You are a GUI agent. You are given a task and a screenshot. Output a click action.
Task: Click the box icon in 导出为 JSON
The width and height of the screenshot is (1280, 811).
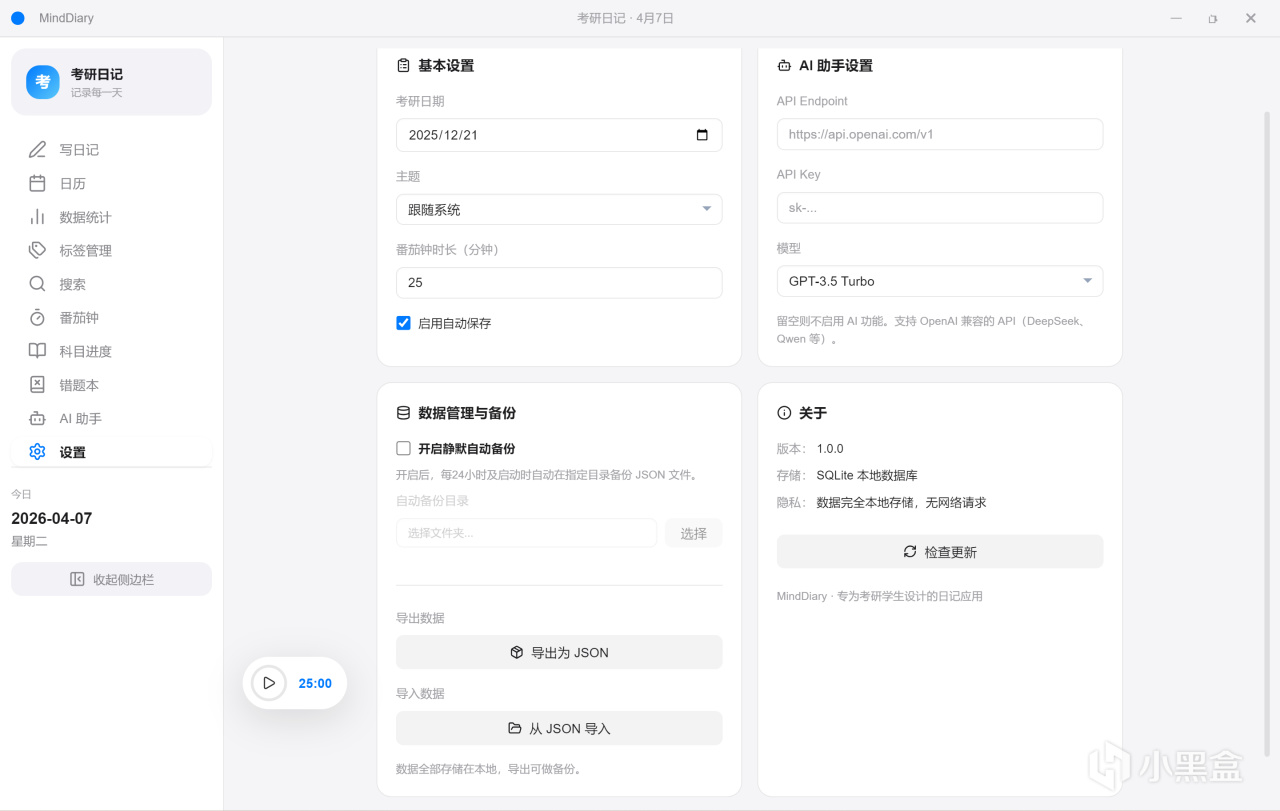coord(517,652)
